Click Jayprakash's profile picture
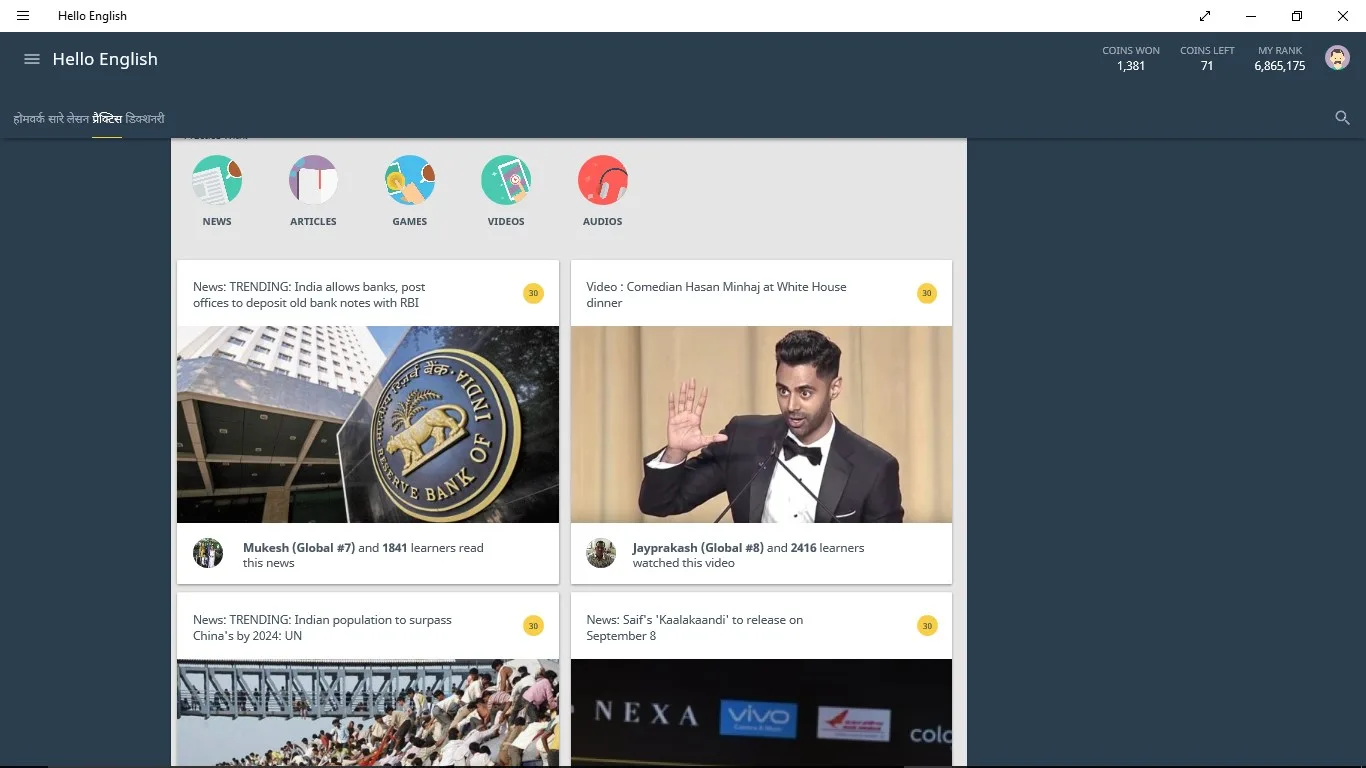 pyautogui.click(x=601, y=553)
